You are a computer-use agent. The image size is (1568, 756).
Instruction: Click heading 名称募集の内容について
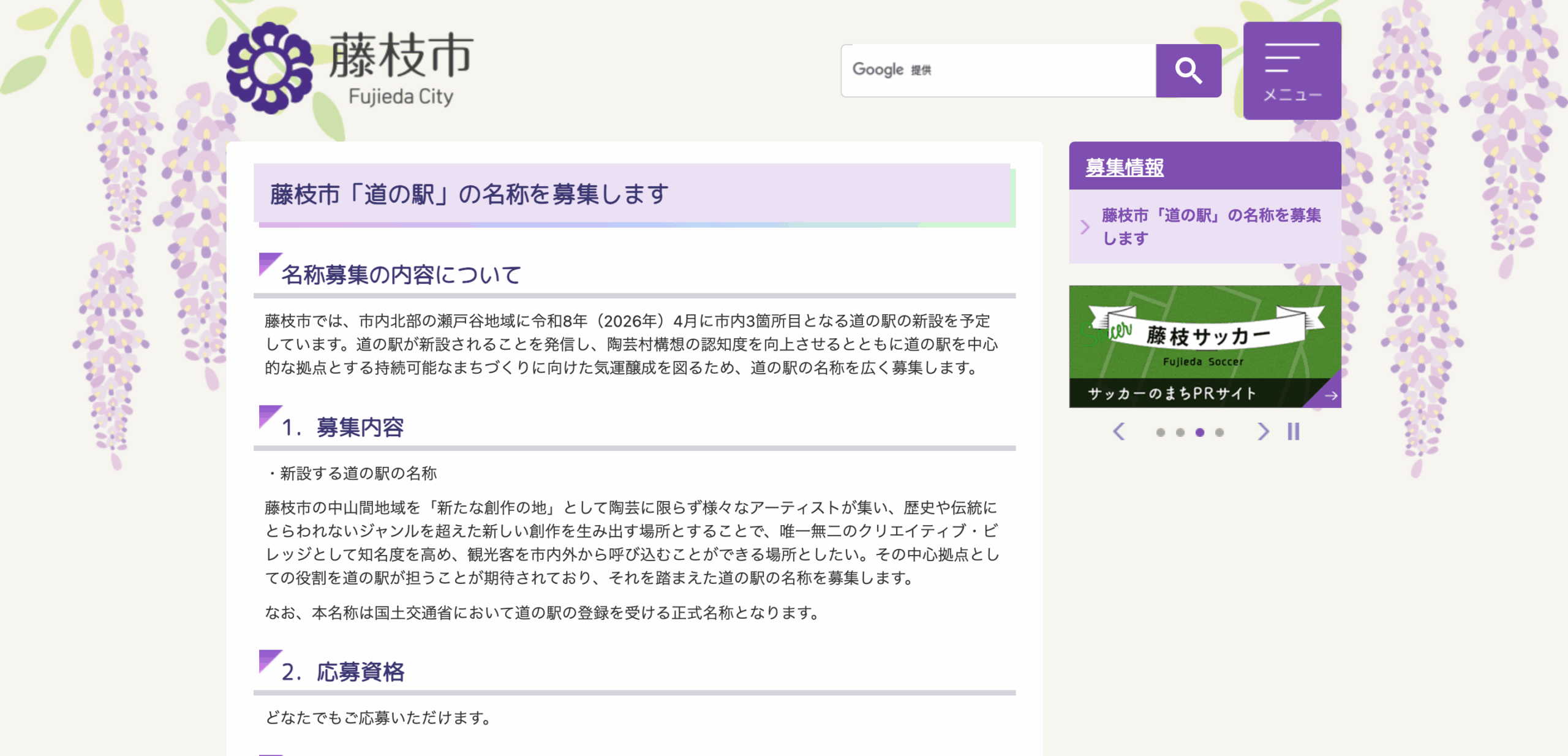click(x=401, y=274)
